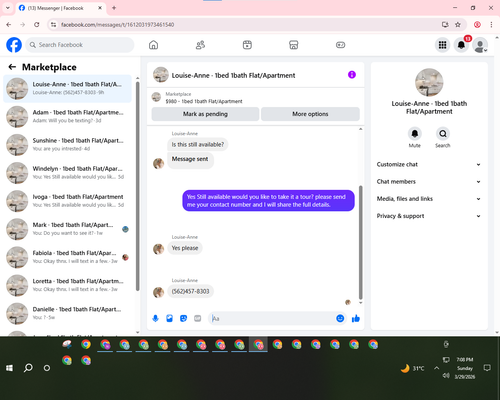Open Ivoga conversation in the list
Screen dimensions: 500x400
67,201
